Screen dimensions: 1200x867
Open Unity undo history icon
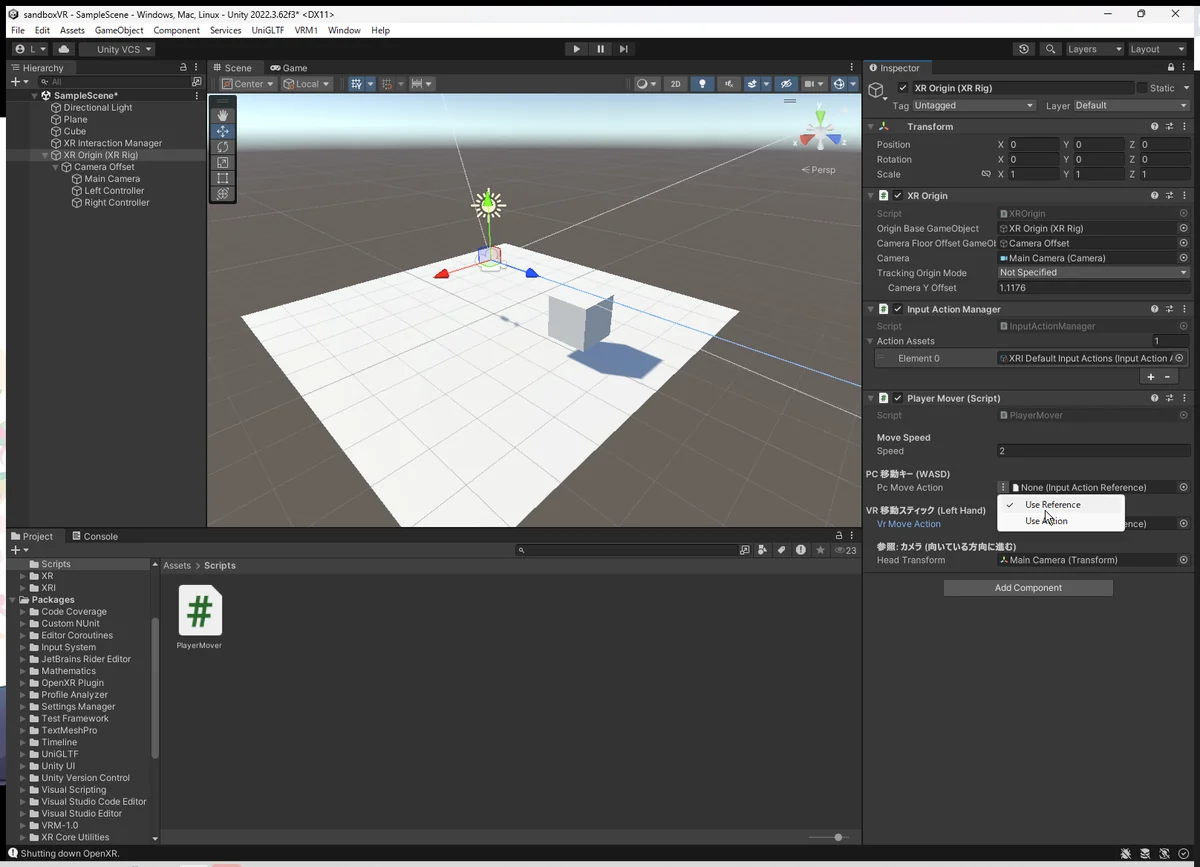point(1023,49)
